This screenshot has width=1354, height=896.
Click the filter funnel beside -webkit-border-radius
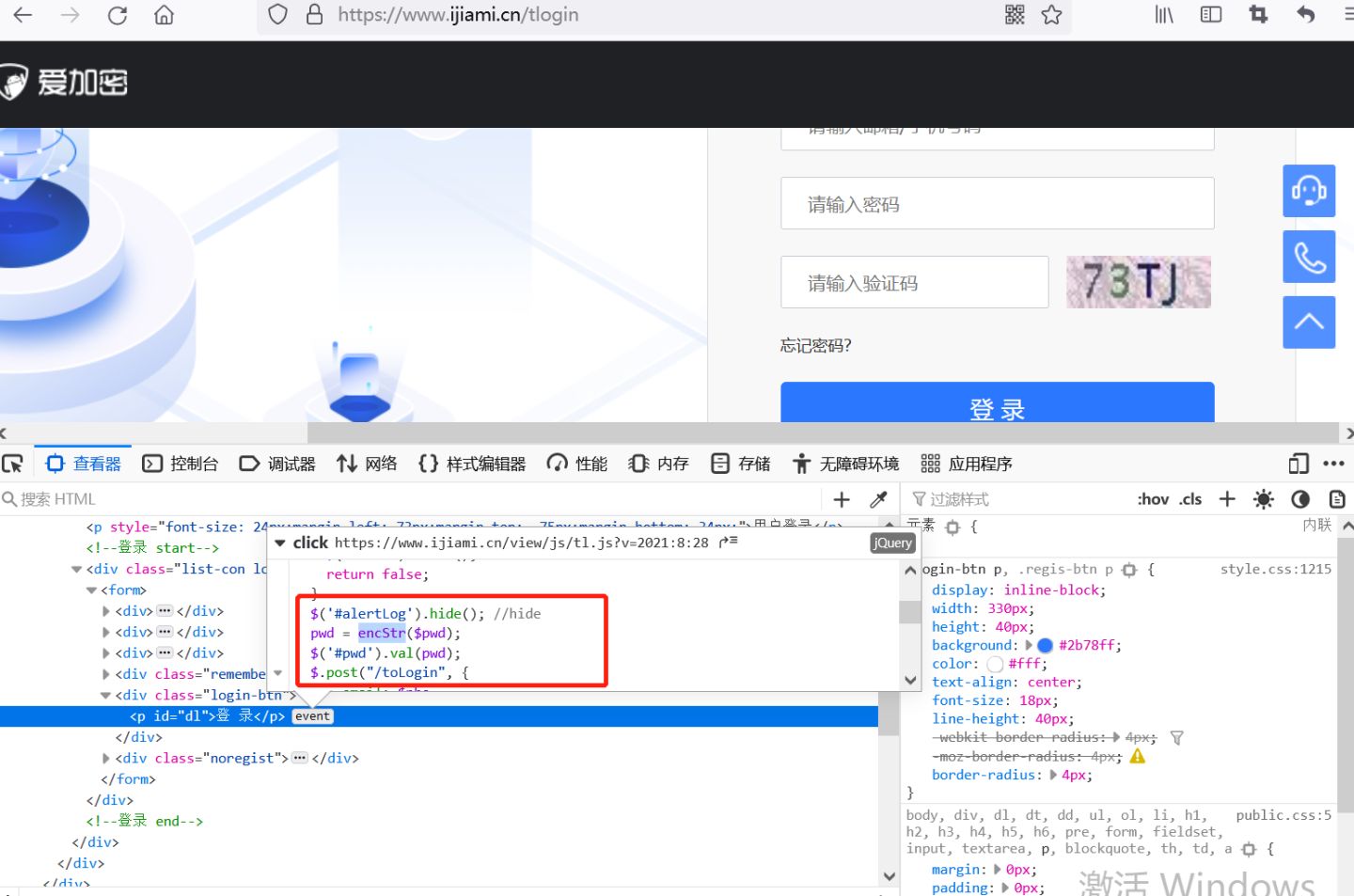(1176, 738)
